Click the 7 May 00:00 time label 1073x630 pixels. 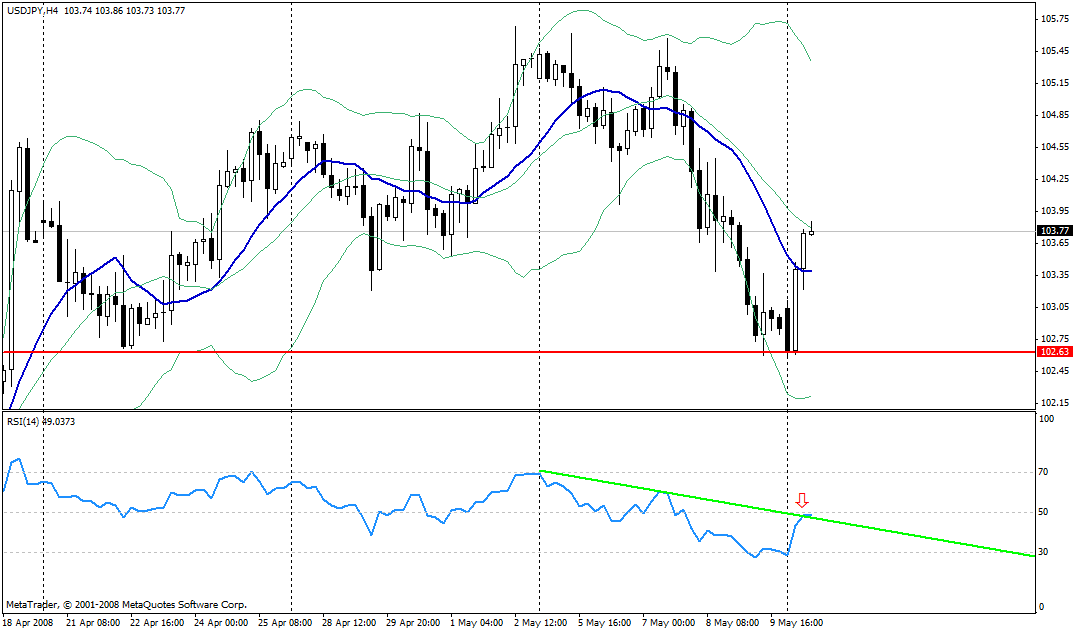click(x=668, y=622)
